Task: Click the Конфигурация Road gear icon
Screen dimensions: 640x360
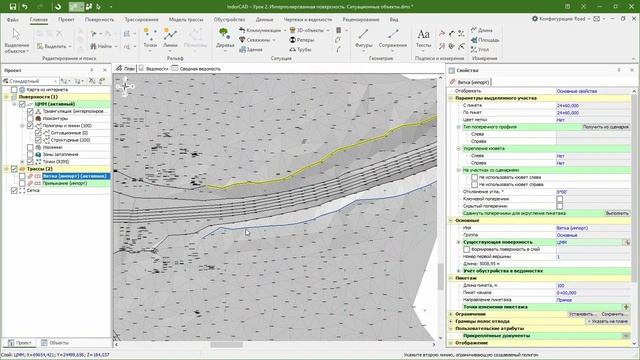Action: 535,19
